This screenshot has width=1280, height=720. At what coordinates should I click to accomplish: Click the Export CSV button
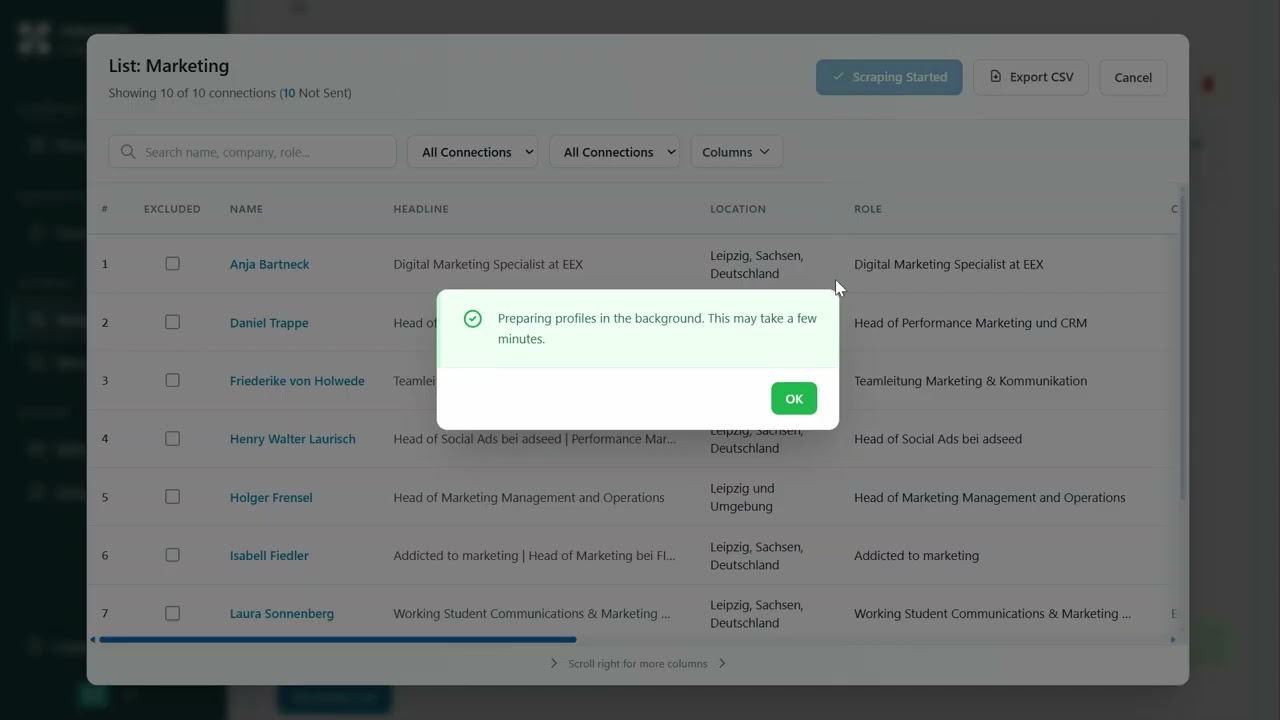[x=1031, y=77]
